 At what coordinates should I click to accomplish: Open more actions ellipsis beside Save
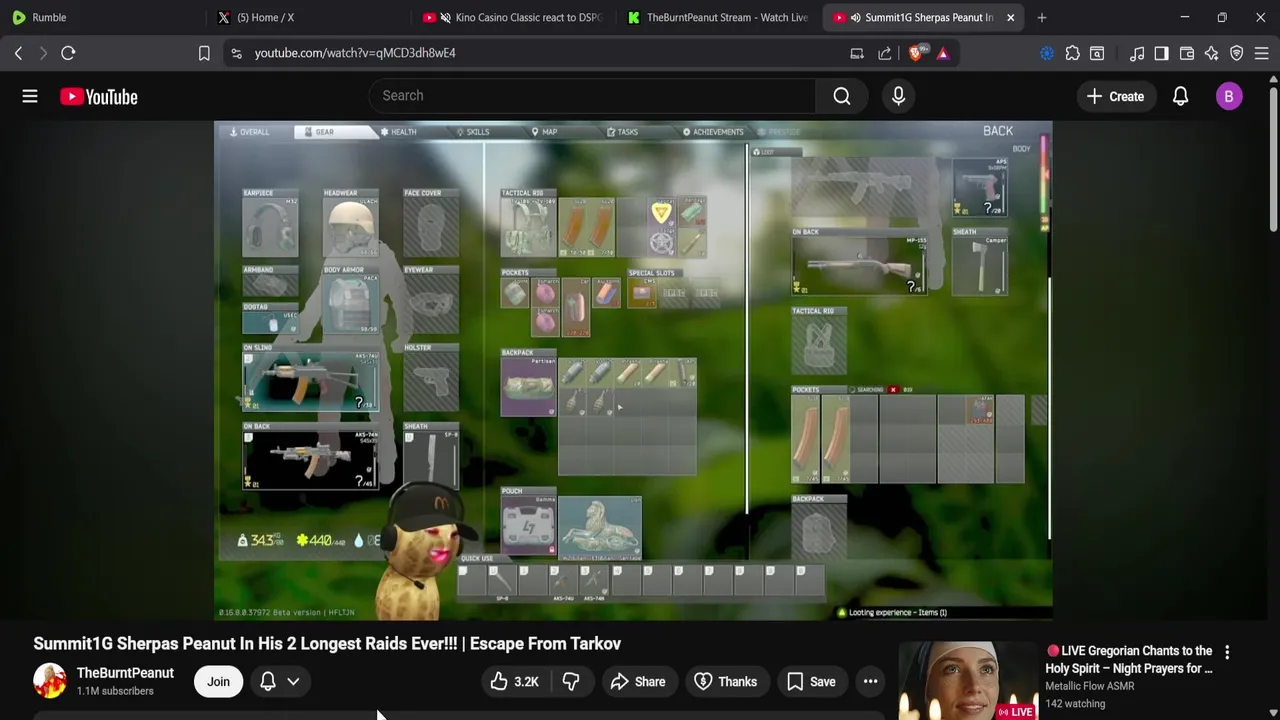[x=871, y=682]
